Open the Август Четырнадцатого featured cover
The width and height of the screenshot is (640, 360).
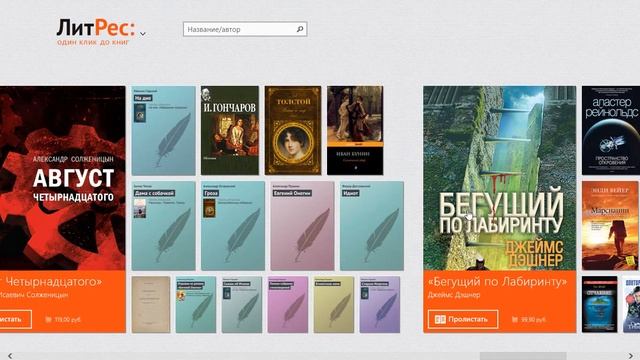pos(62,178)
